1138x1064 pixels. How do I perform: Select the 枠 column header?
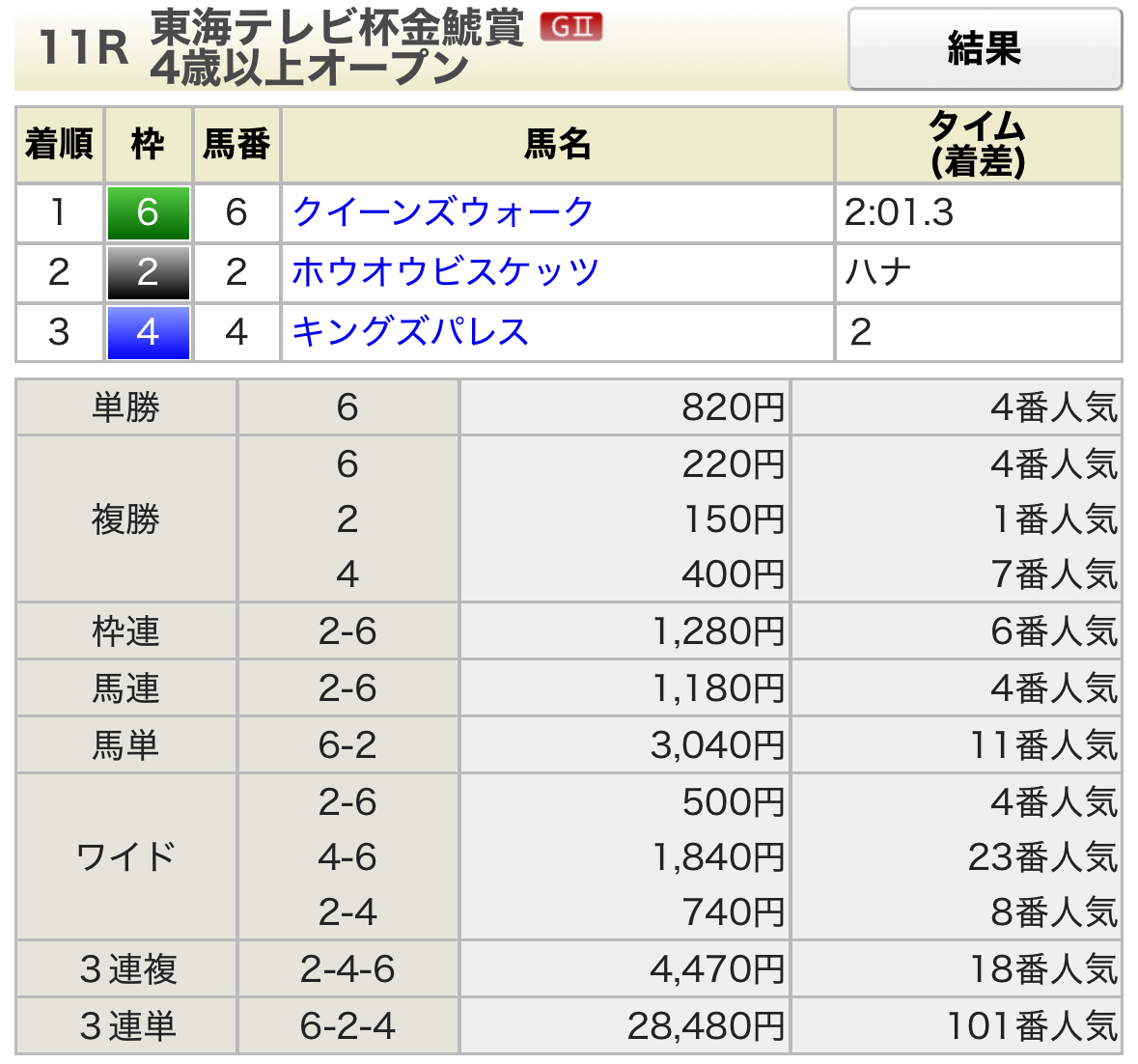(x=148, y=145)
